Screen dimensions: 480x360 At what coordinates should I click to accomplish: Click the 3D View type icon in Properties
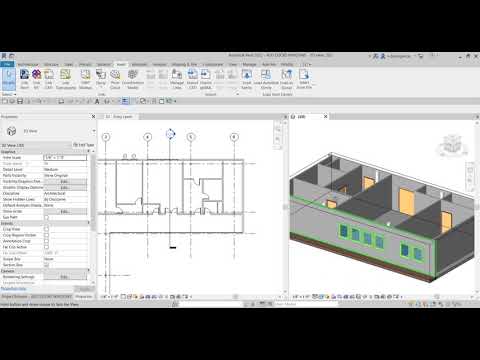coord(12,131)
